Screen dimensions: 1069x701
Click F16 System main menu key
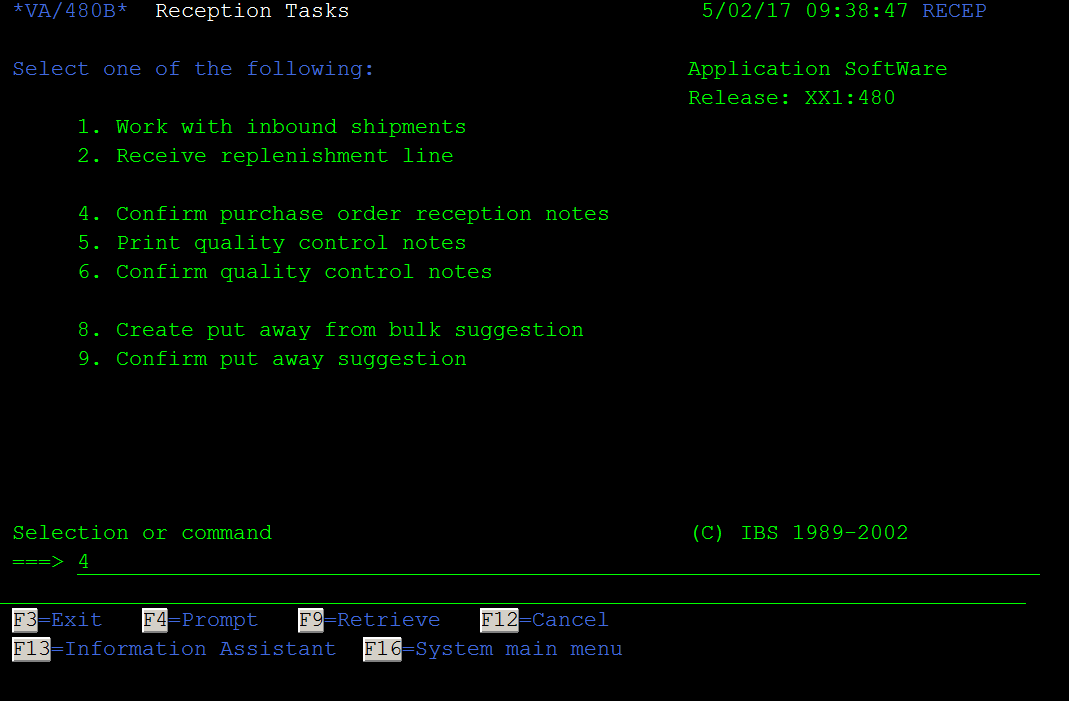click(492, 648)
